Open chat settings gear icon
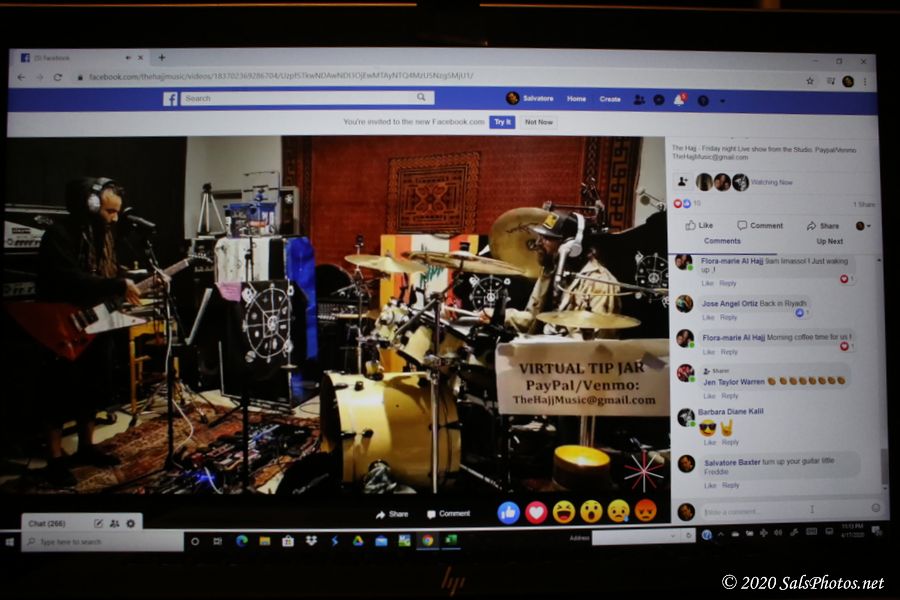Screen dimensions: 900x600 tap(130, 523)
